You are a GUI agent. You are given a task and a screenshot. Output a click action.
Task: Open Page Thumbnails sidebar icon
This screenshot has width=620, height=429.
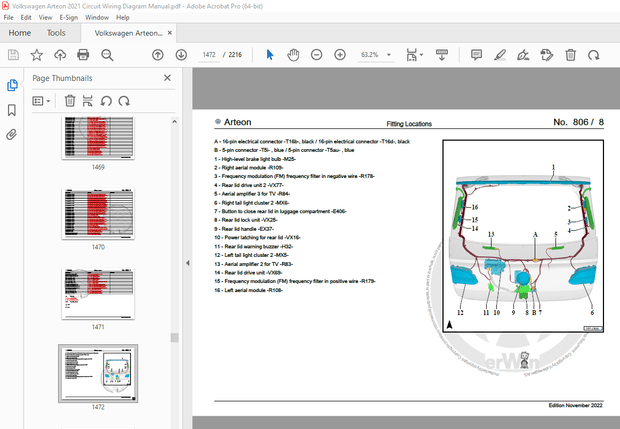coord(12,85)
